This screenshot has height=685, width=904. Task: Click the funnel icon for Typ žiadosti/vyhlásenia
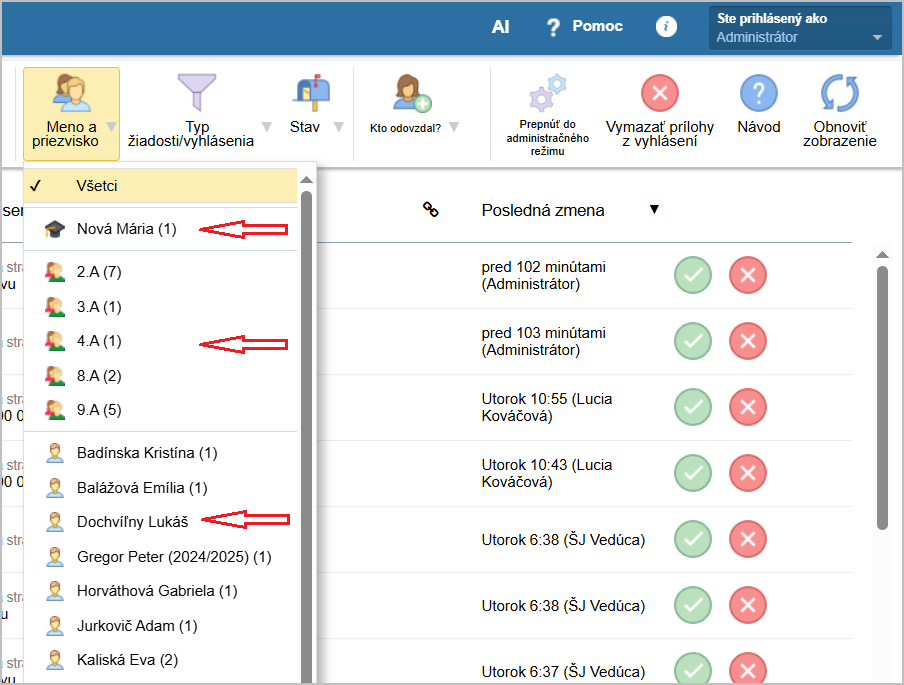click(196, 94)
